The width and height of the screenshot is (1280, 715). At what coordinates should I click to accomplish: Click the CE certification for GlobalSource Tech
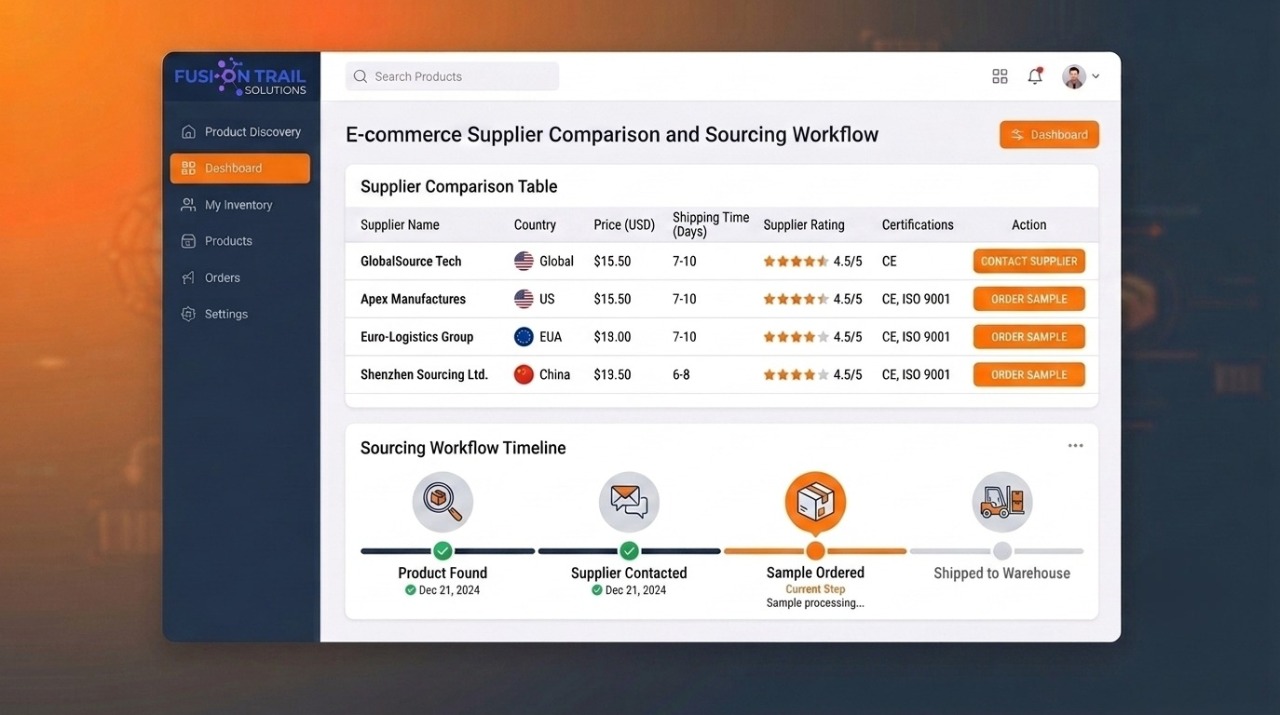click(889, 261)
